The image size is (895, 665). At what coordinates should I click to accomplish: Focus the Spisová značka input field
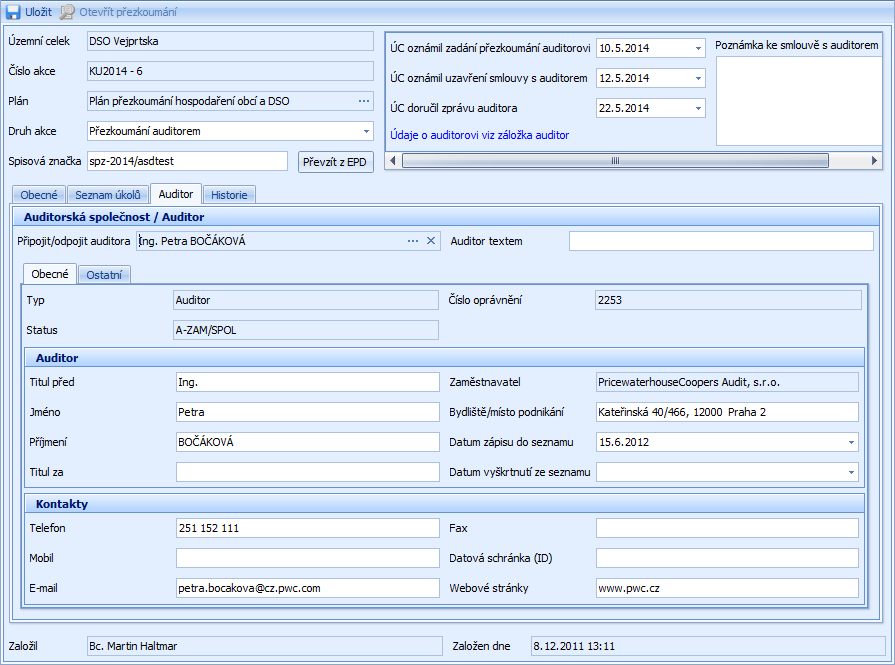tap(187, 161)
